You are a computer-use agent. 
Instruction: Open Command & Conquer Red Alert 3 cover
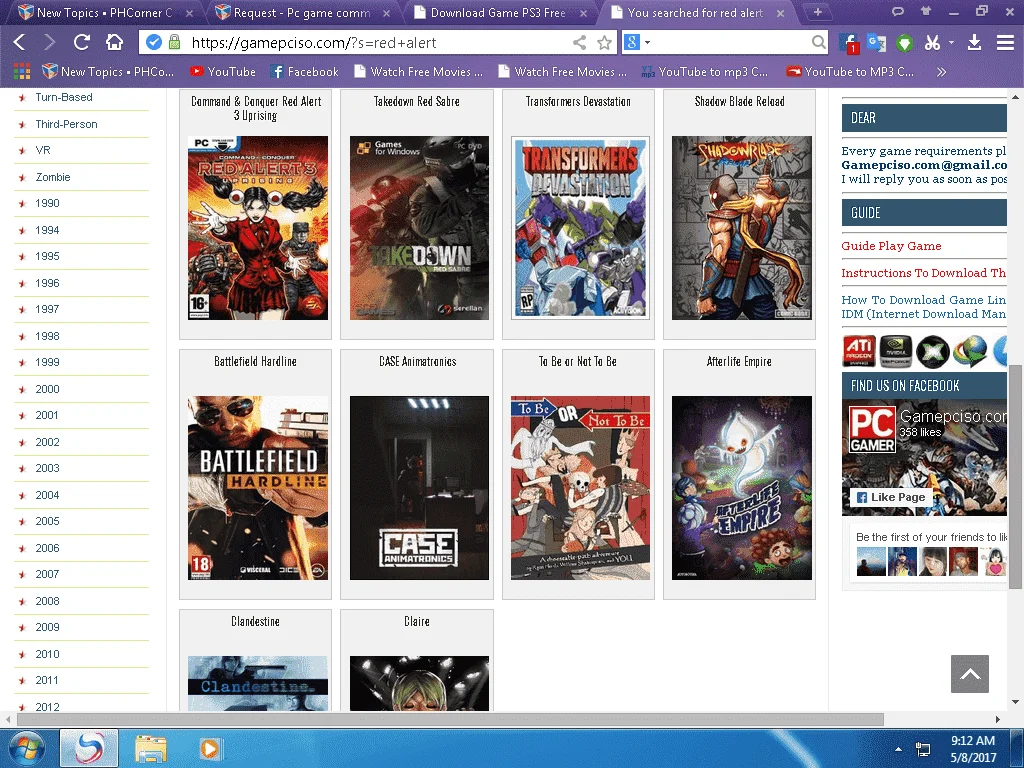pyautogui.click(x=258, y=228)
